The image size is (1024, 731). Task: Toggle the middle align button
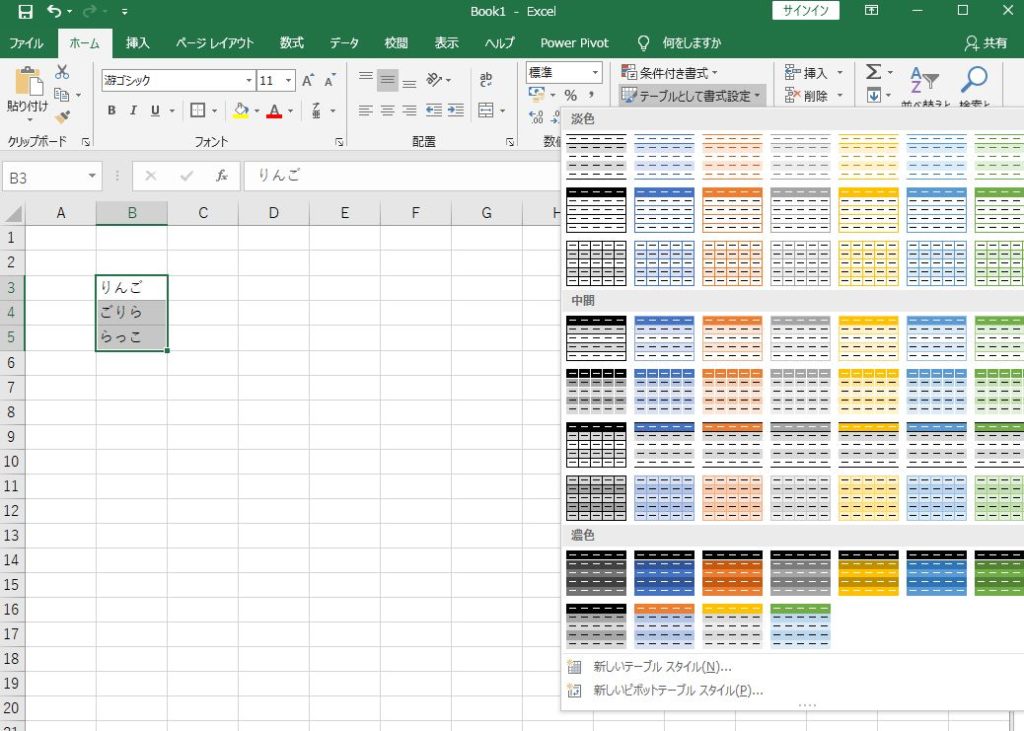(x=387, y=81)
